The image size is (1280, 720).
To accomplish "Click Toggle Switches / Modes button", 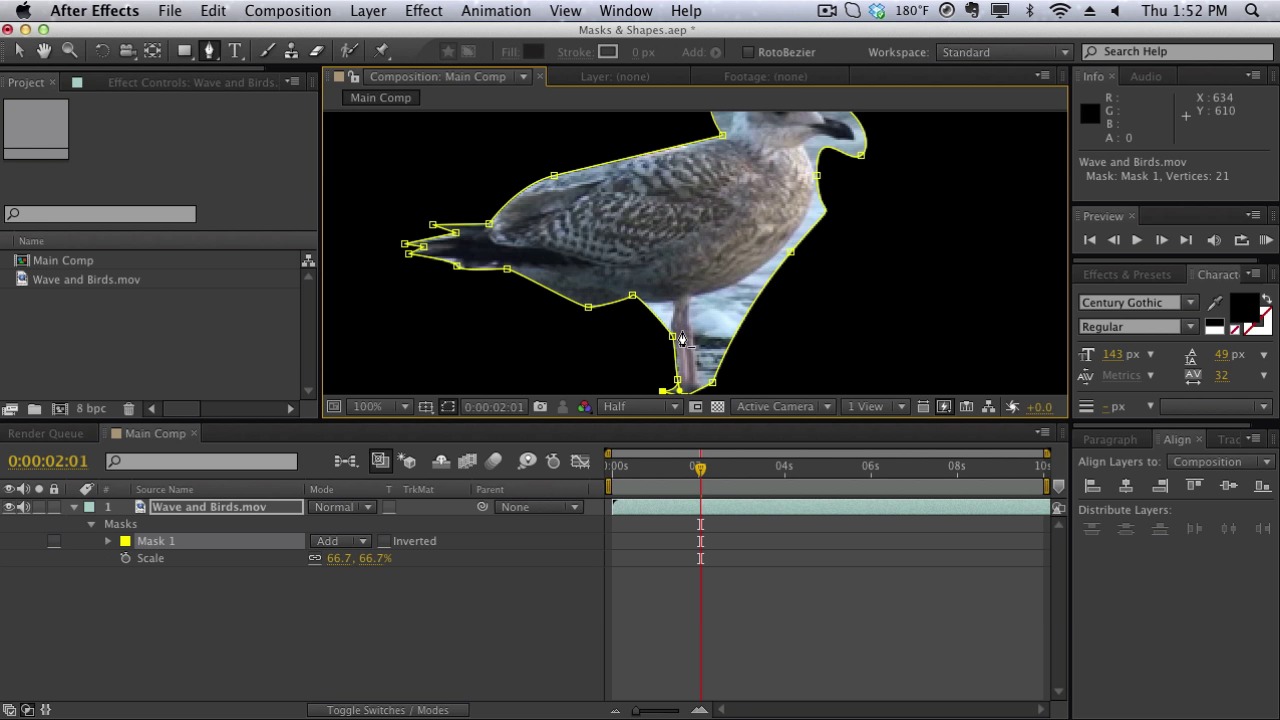I will point(387,710).
